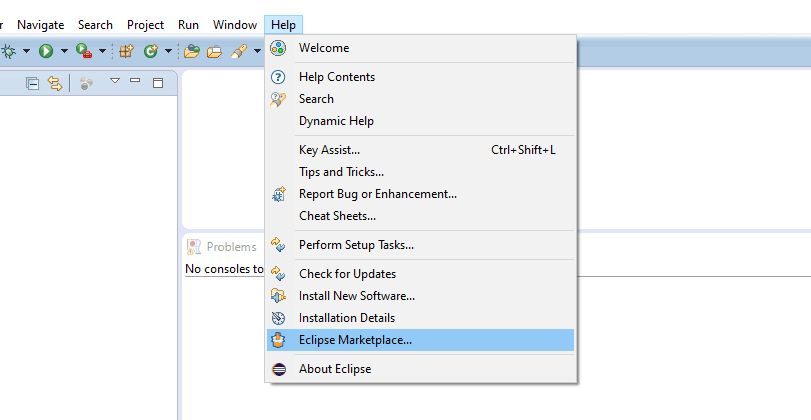The height and width of the screenshot is (420, 811).
Task: Open the Window menu in menu bar
Action: point(235,24)
